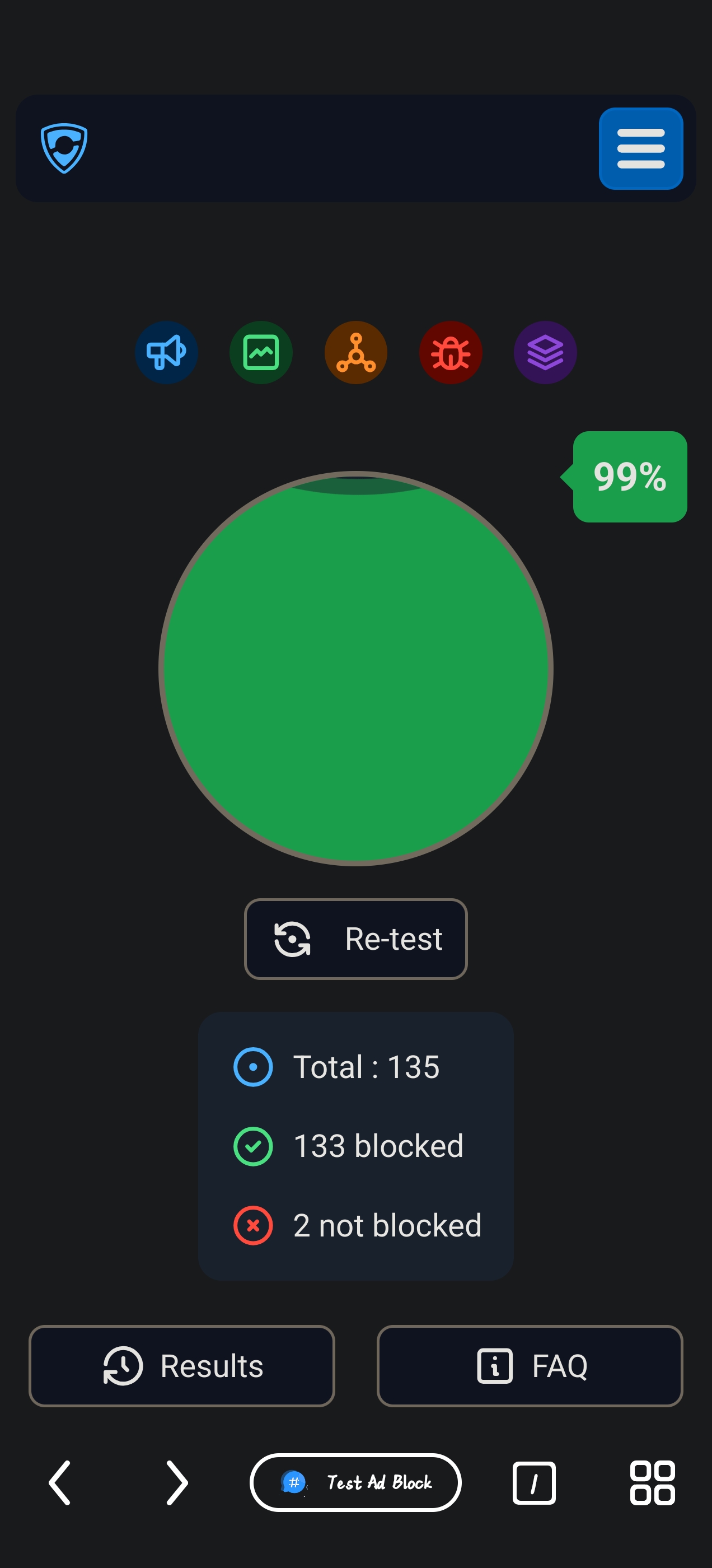Click the 99% score badge
This screenshot has height=1568, width=712.
click(629, 477)
